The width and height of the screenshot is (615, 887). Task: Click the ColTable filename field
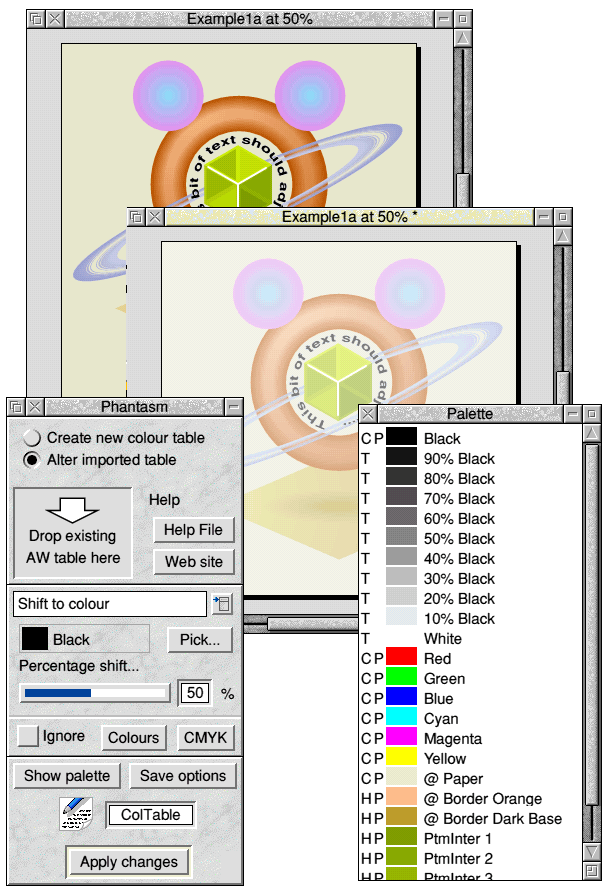coord(150,815)
